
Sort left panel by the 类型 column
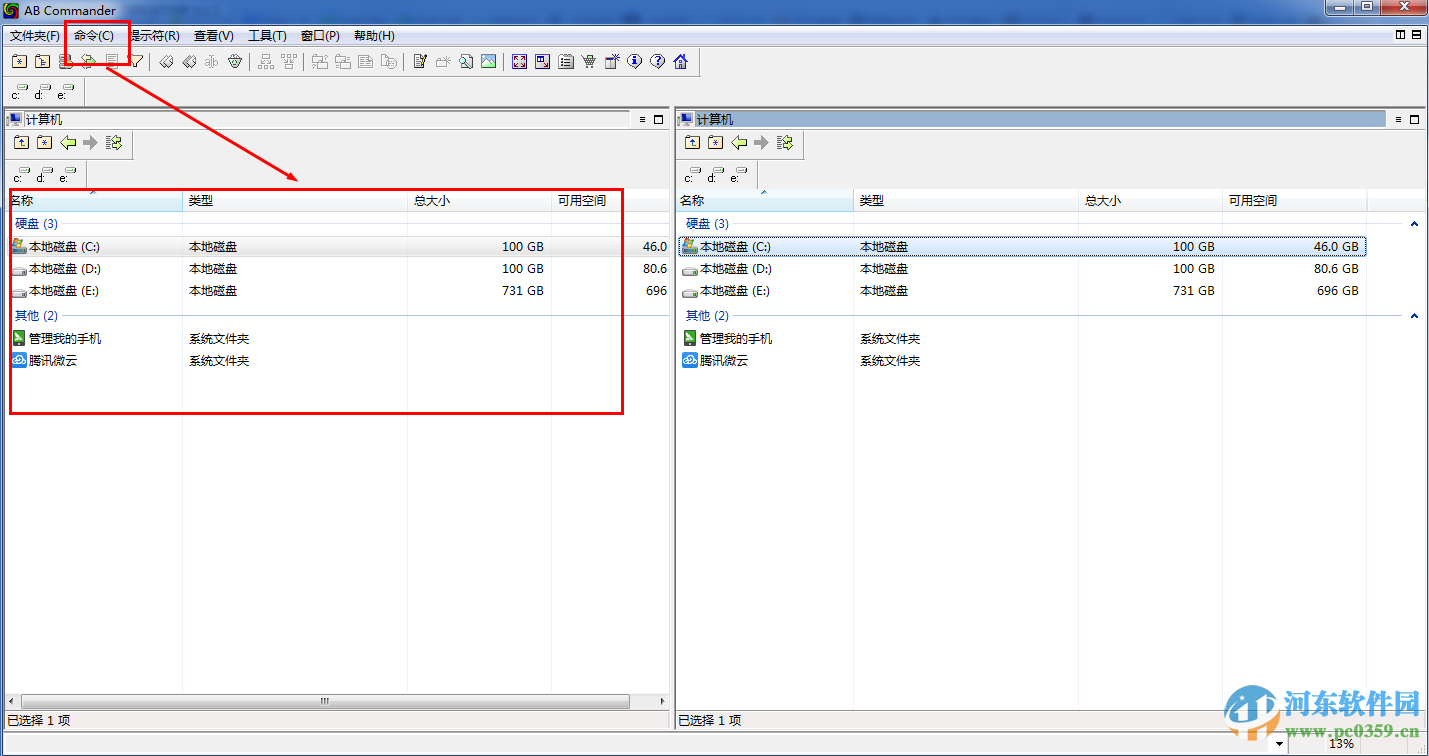tap(295, 201)
